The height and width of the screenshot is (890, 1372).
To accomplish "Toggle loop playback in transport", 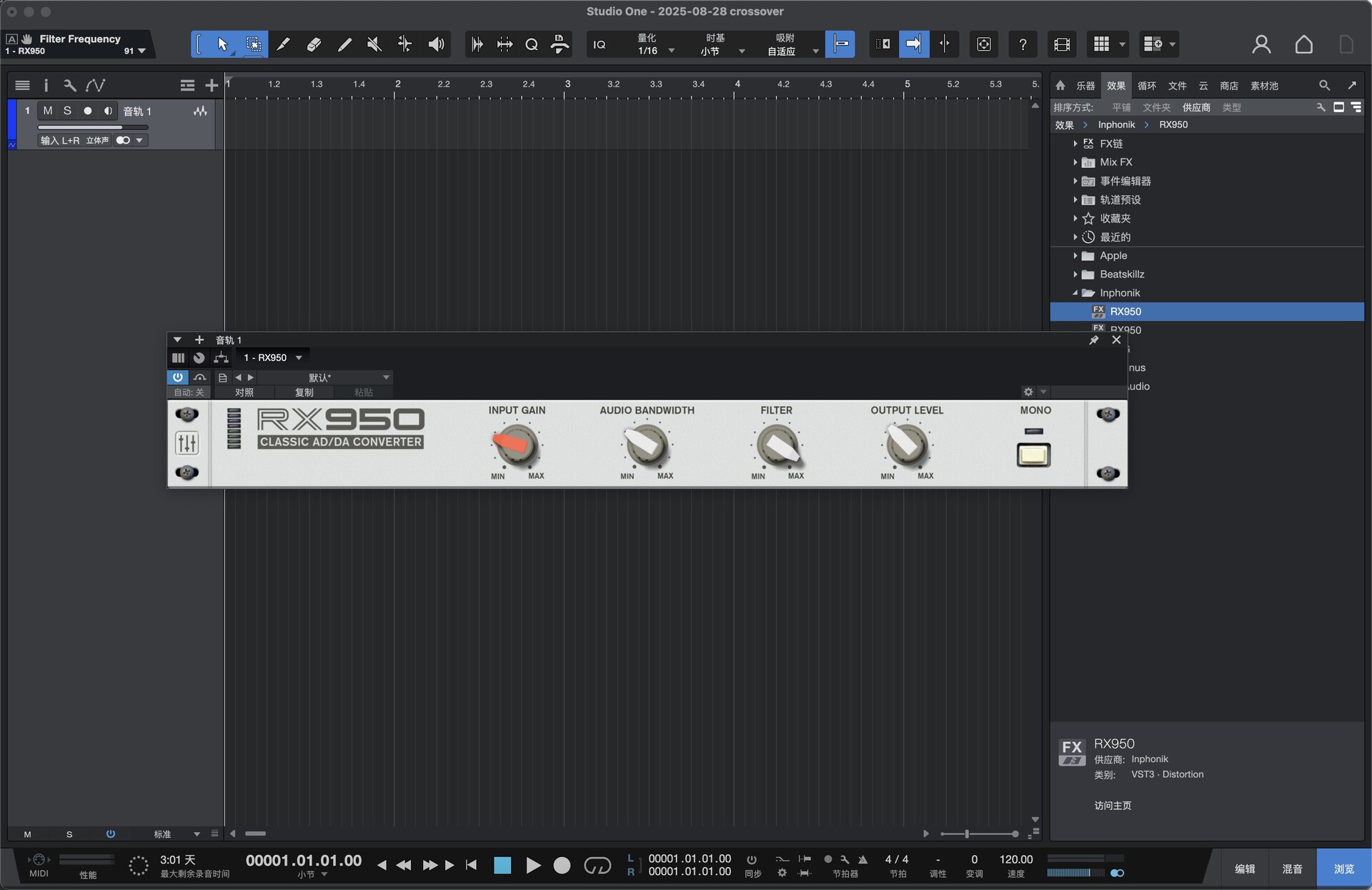I will [x=597, y=866].
